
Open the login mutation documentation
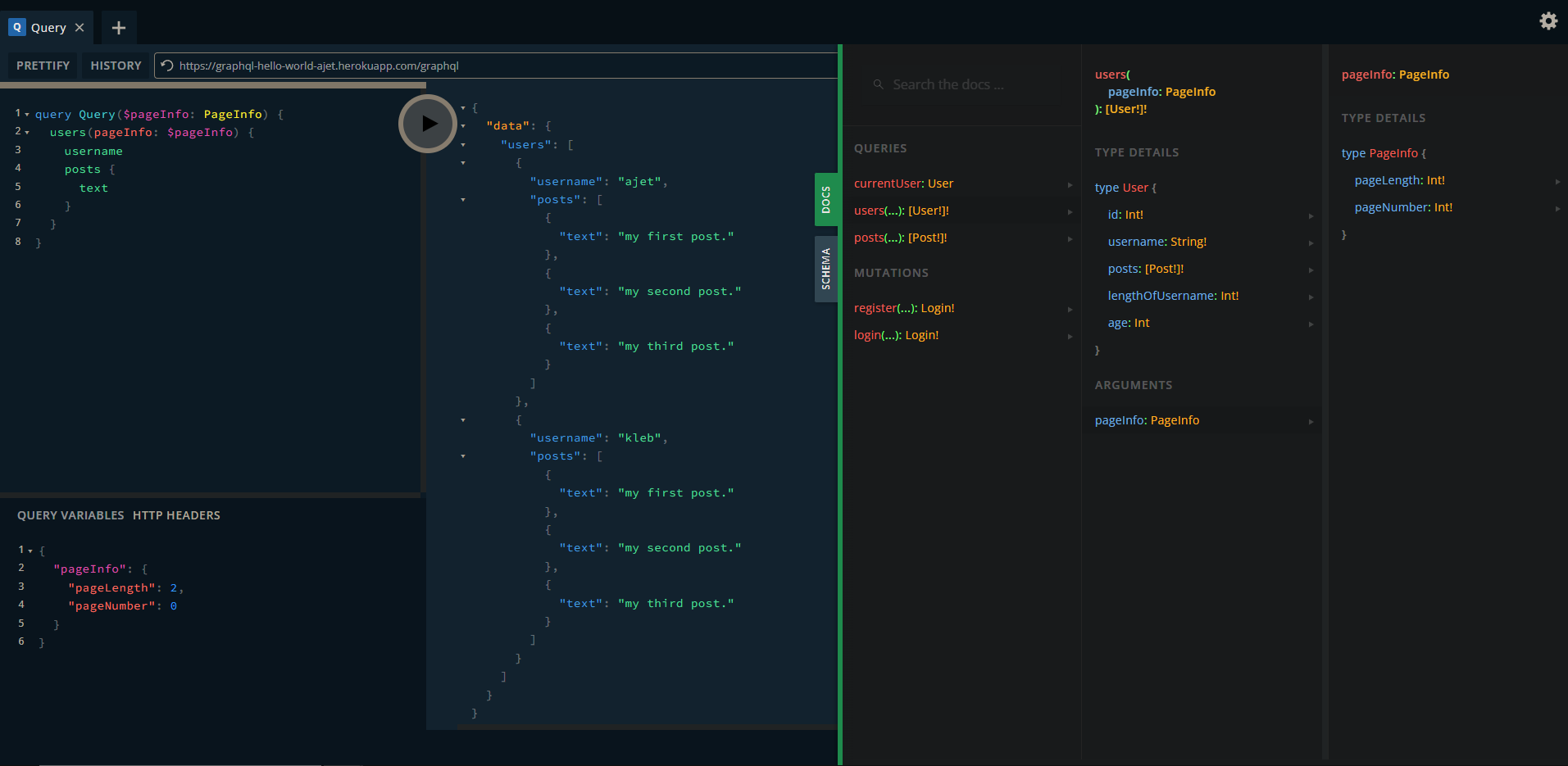tap(896, 334)
